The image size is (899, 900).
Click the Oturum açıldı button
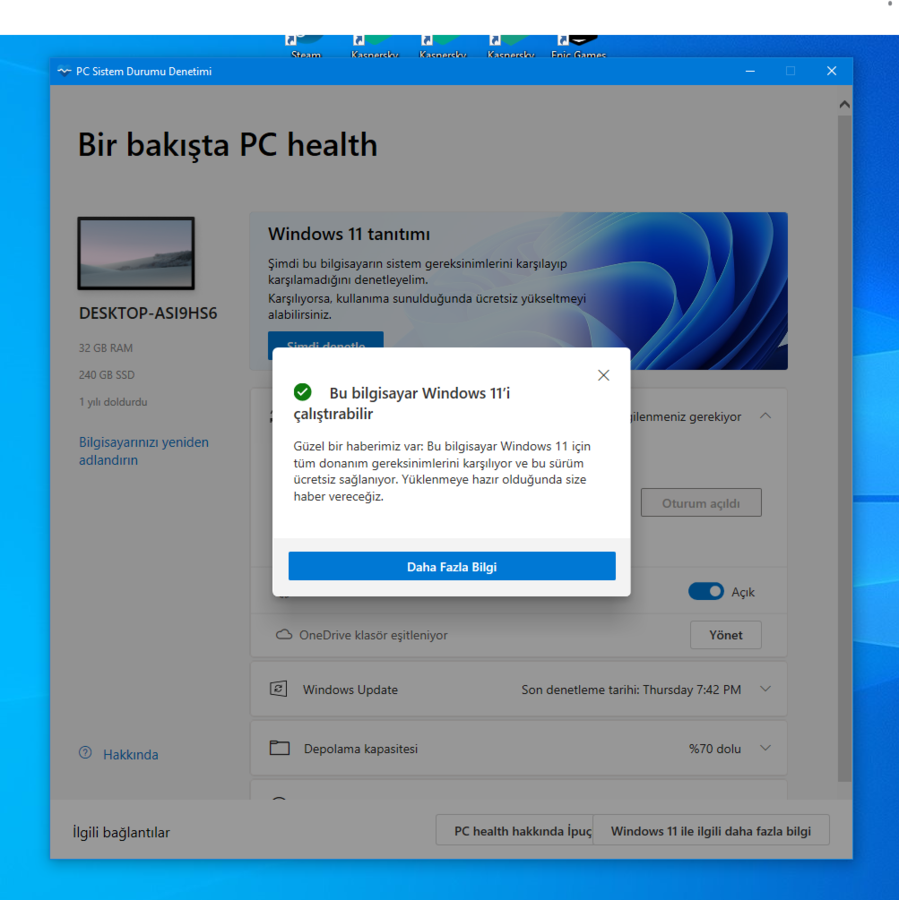pos(701,503)
